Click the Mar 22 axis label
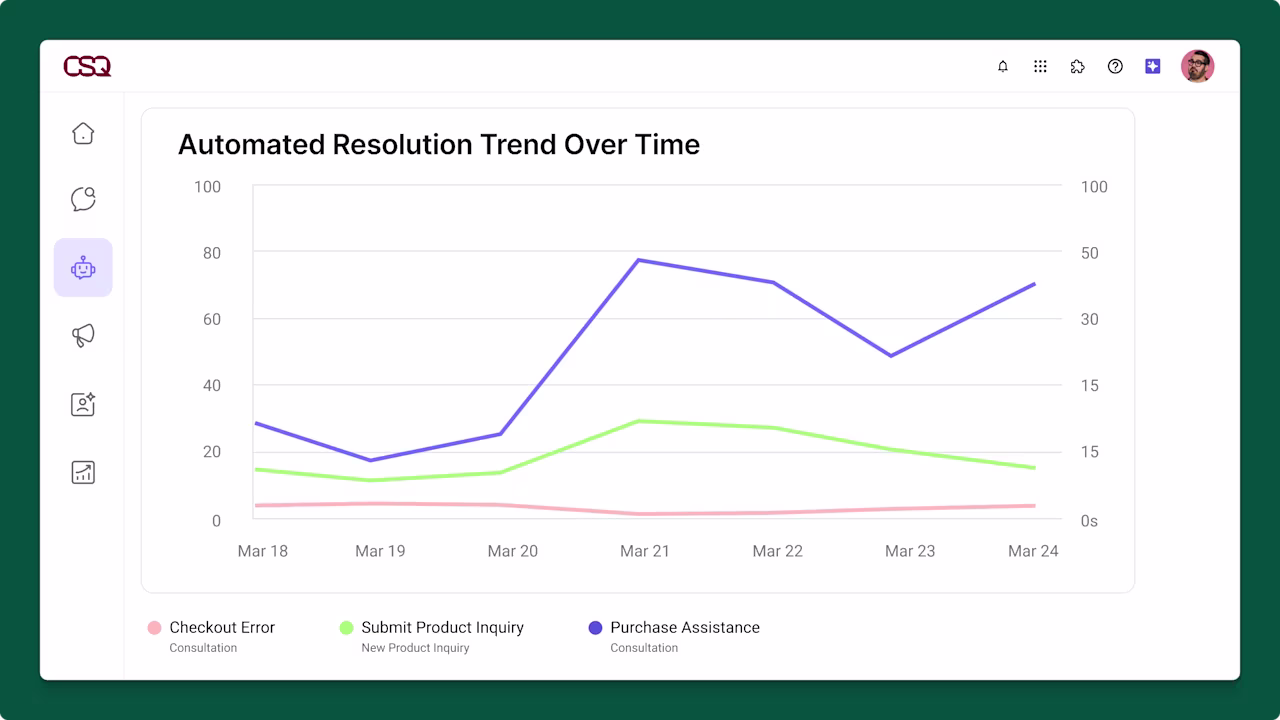This screenshot has width=1280, height=720. (777, 551)
